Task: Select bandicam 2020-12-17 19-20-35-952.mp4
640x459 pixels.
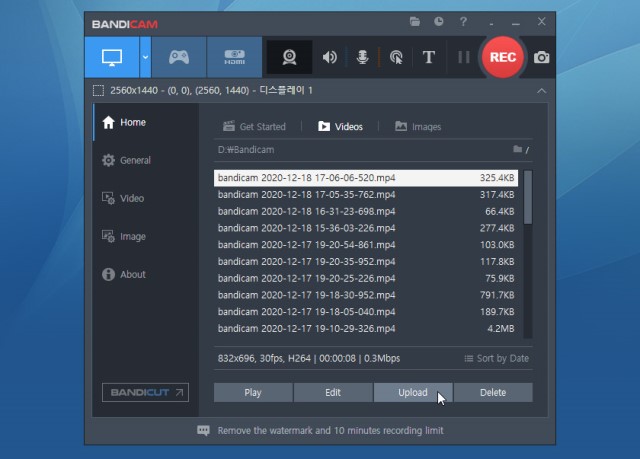Action: (366, 262)
